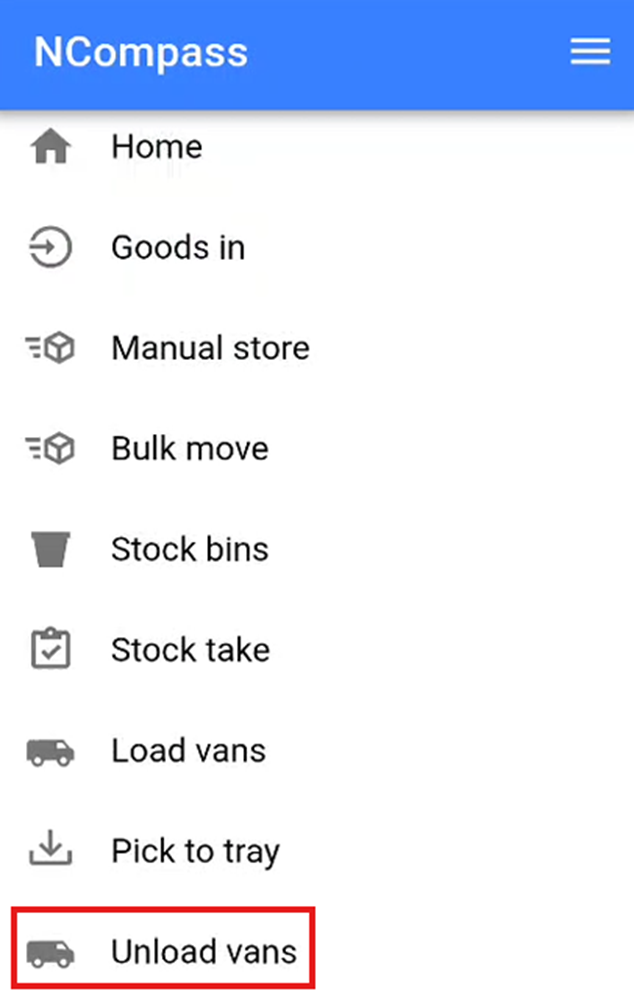
Task: Go to Stock bins
Action: 190,550
